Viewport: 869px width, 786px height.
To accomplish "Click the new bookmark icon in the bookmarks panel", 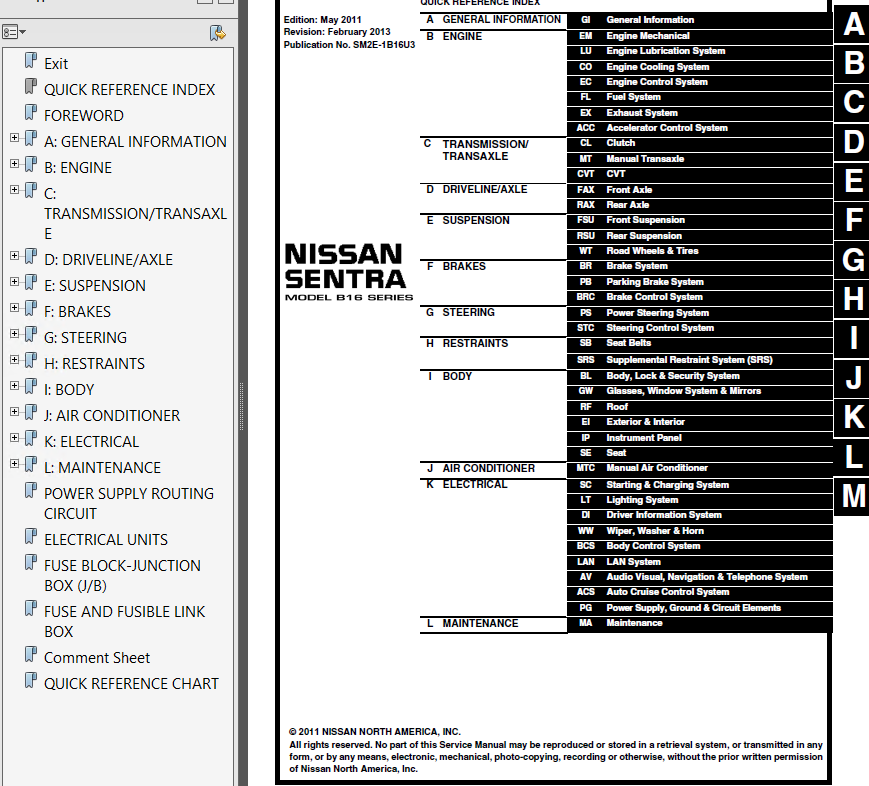I will click(x=217, y=33).
